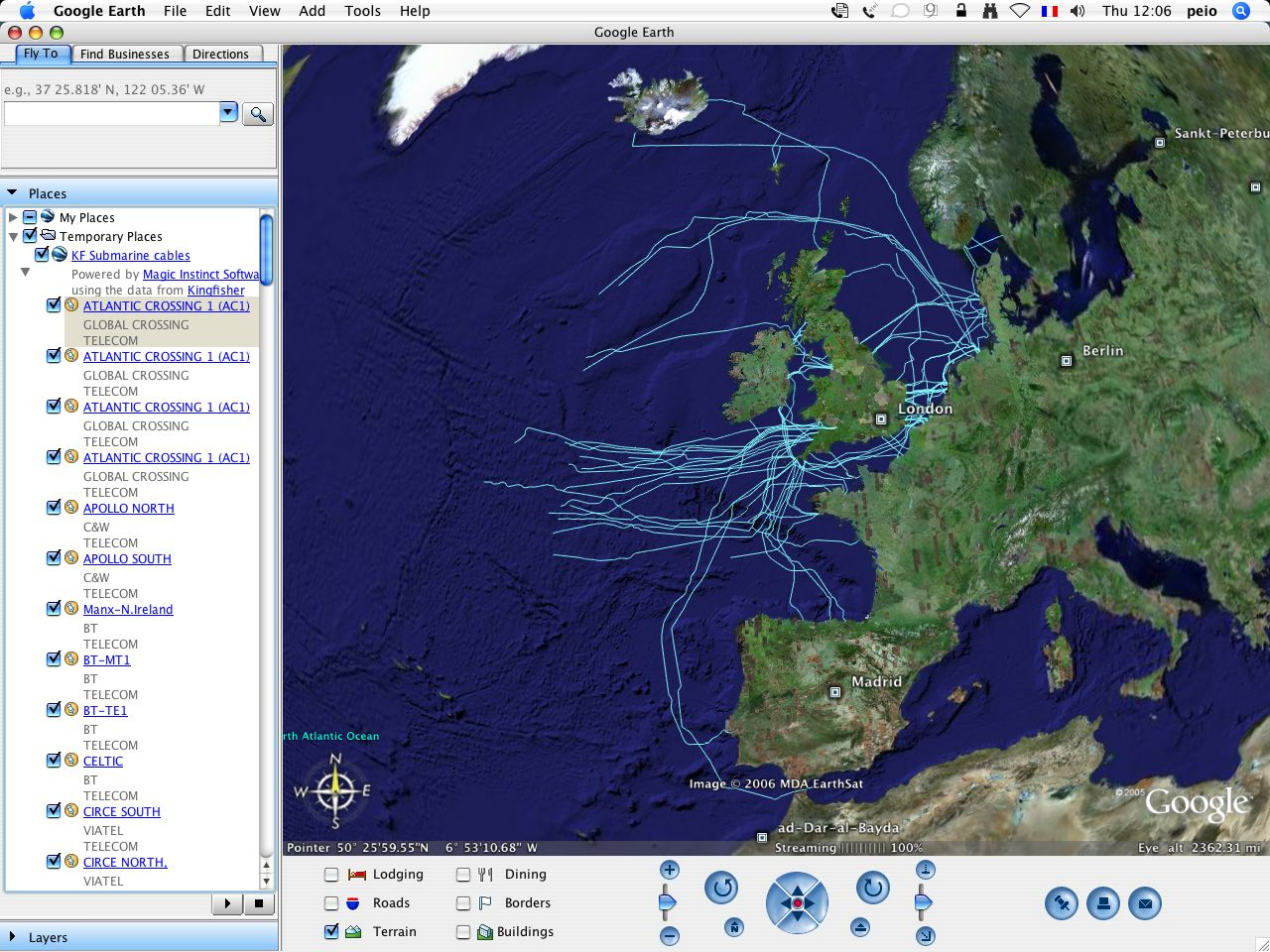Viewport: 1270px width, 952px height.
Task: Uncheck the APOLLO NORTH cable checkbox
Action: [55, 508]
